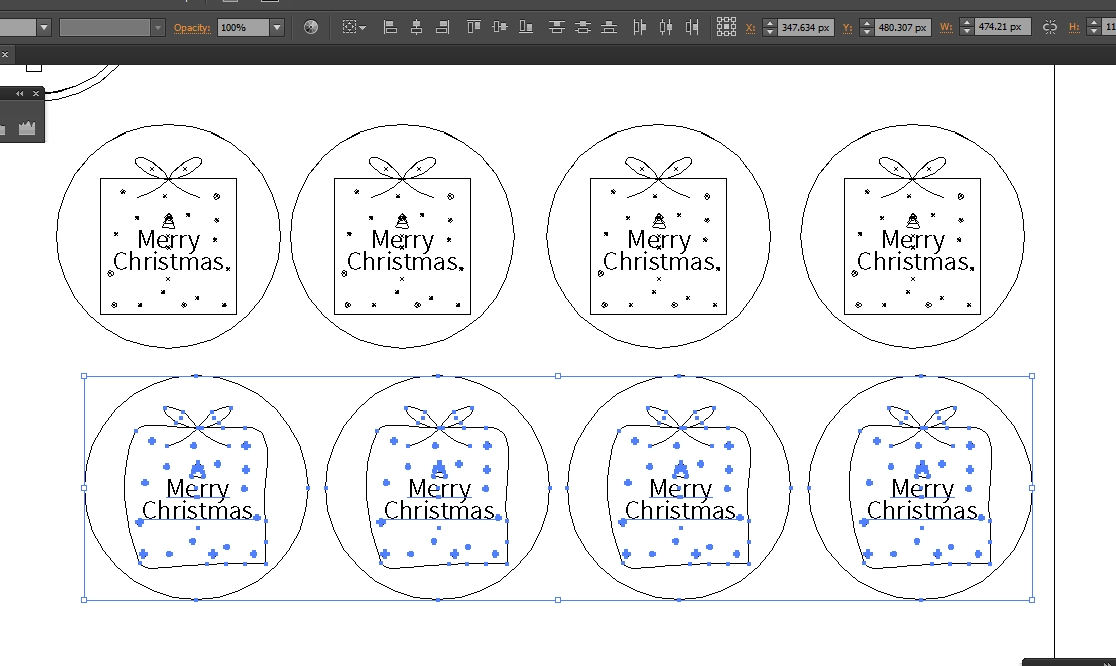Image resolution: width=1116 pixels, height=666 pixels.
Task: Apply Vertical Align Top
Action: pyautogui.click(x=473, y=28)
